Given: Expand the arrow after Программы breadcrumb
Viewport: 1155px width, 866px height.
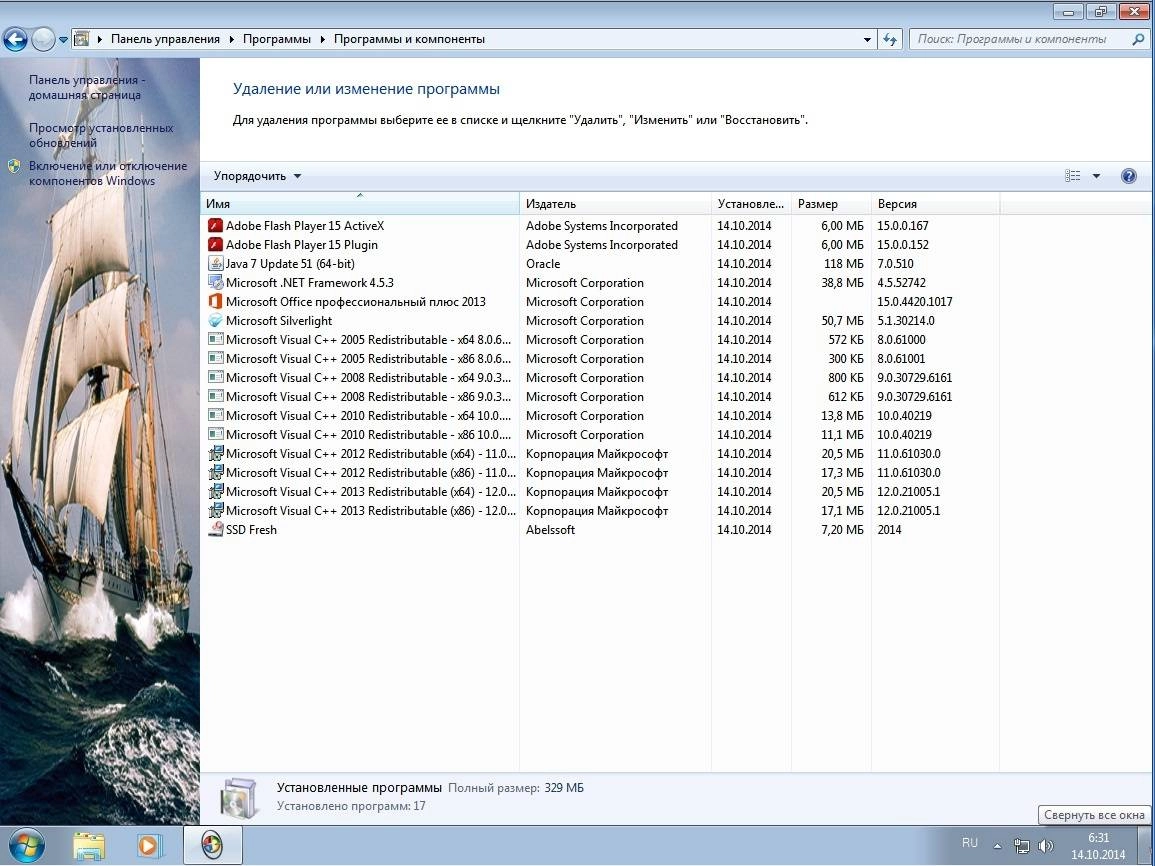Looking at the screenshot, I should 323,39.
